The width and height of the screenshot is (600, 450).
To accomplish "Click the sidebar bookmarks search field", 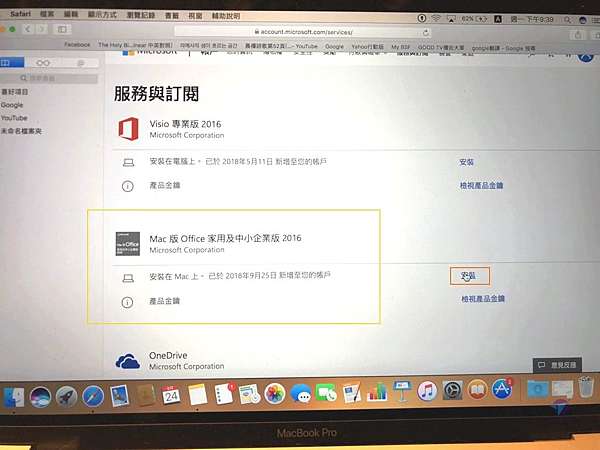I will tap(49, 78).
